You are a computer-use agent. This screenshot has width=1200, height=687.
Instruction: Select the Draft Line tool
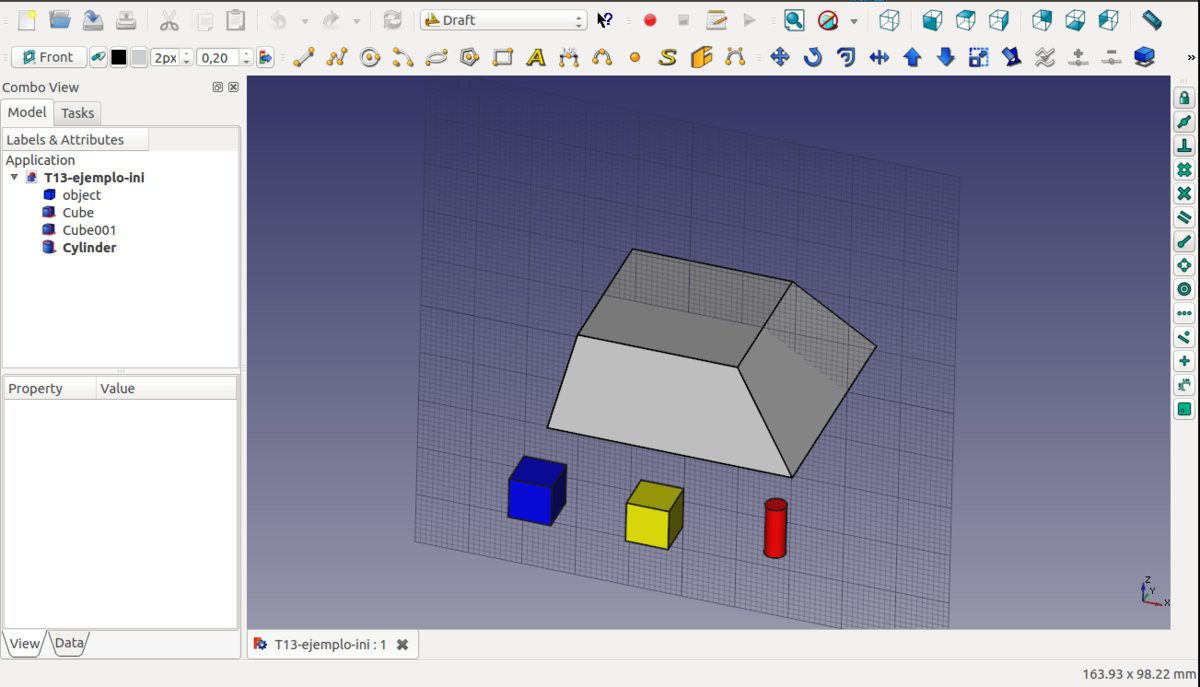(304, 58)
